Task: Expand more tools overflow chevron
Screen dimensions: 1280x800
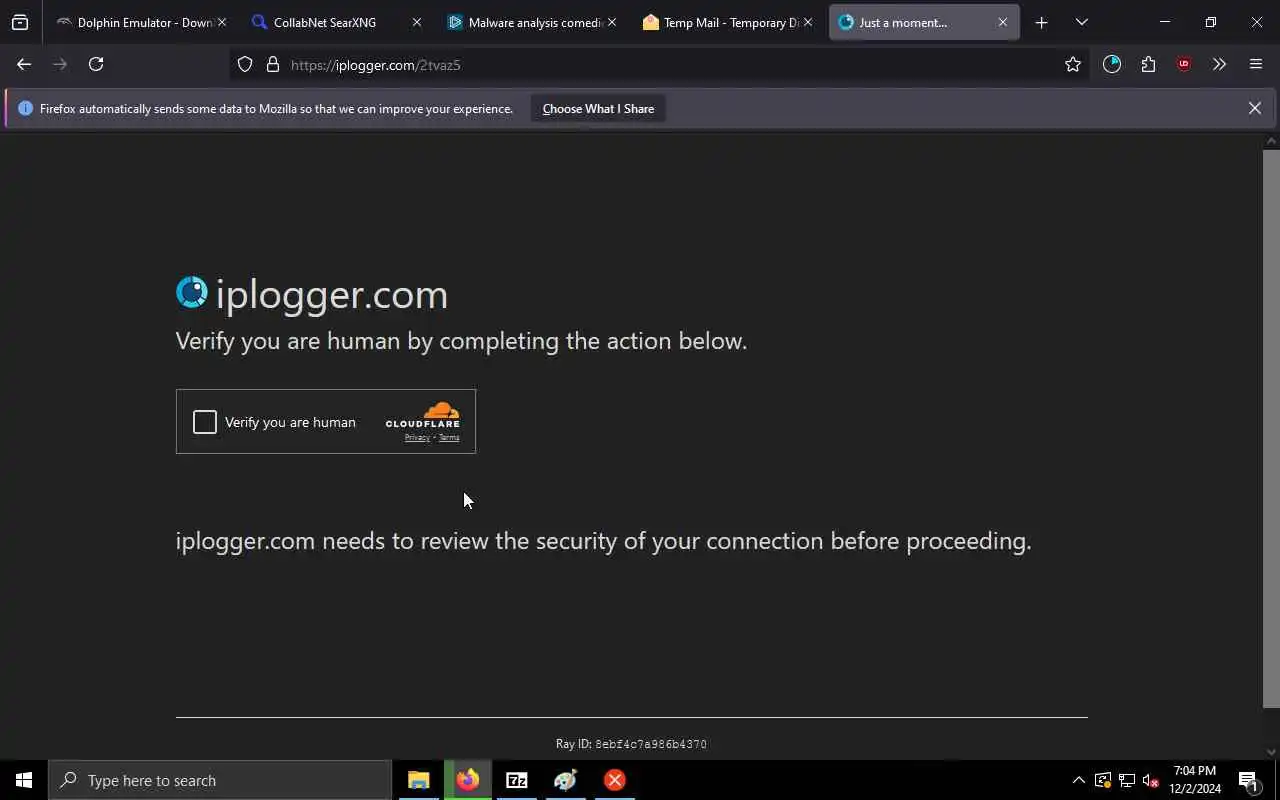Action: point(1219,64)
